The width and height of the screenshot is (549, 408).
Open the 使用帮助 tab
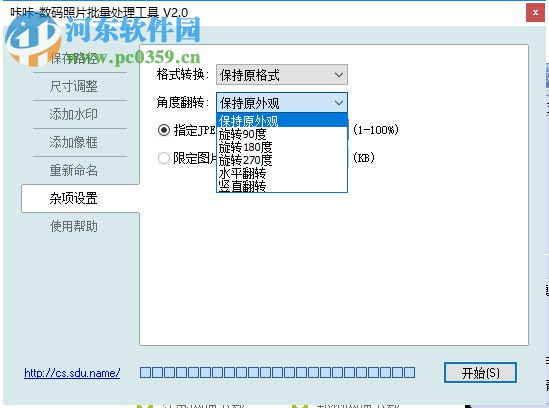74,226
